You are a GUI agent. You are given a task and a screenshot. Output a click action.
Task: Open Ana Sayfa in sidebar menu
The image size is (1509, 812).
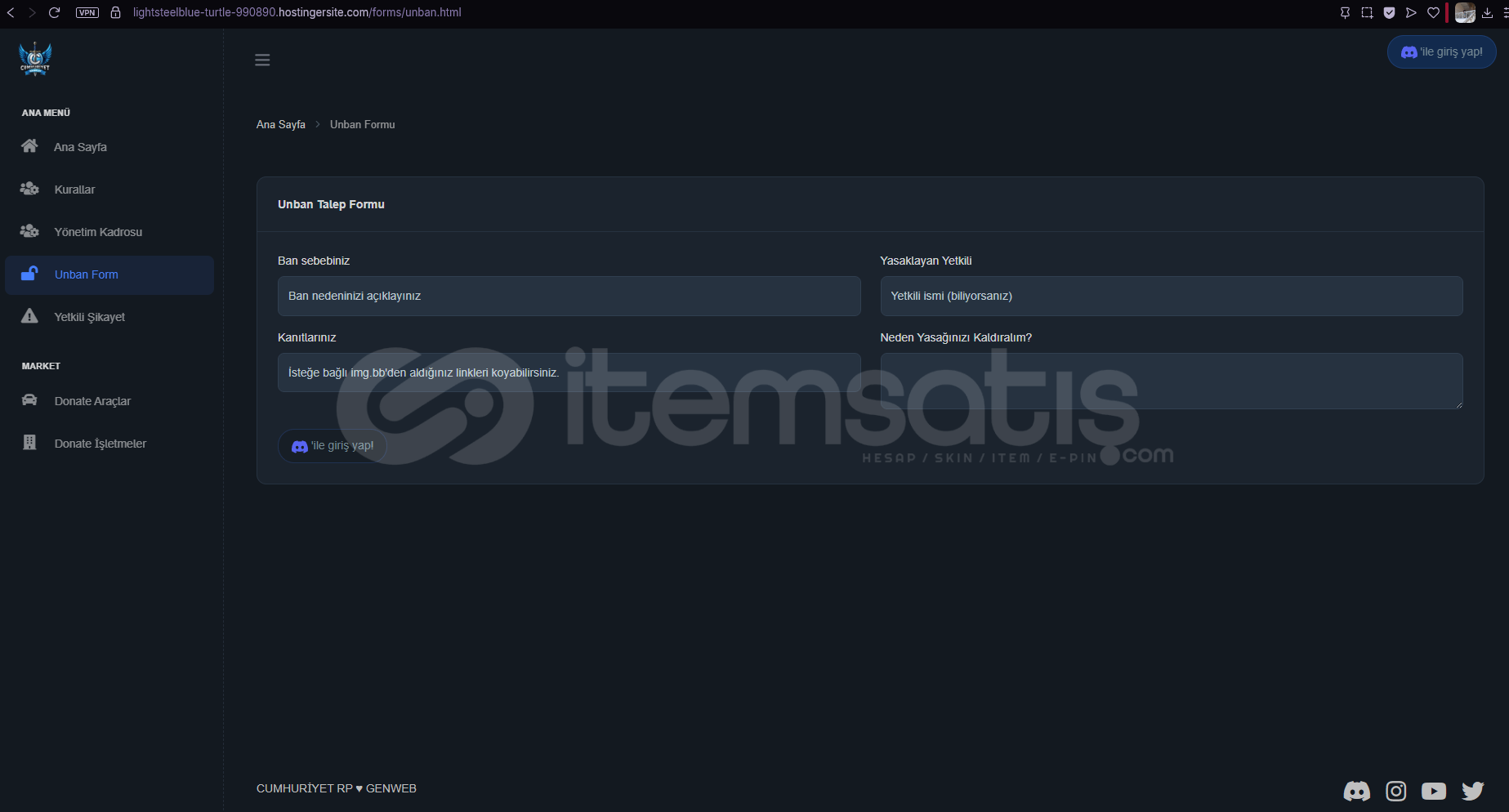click(x=109, y=147)
